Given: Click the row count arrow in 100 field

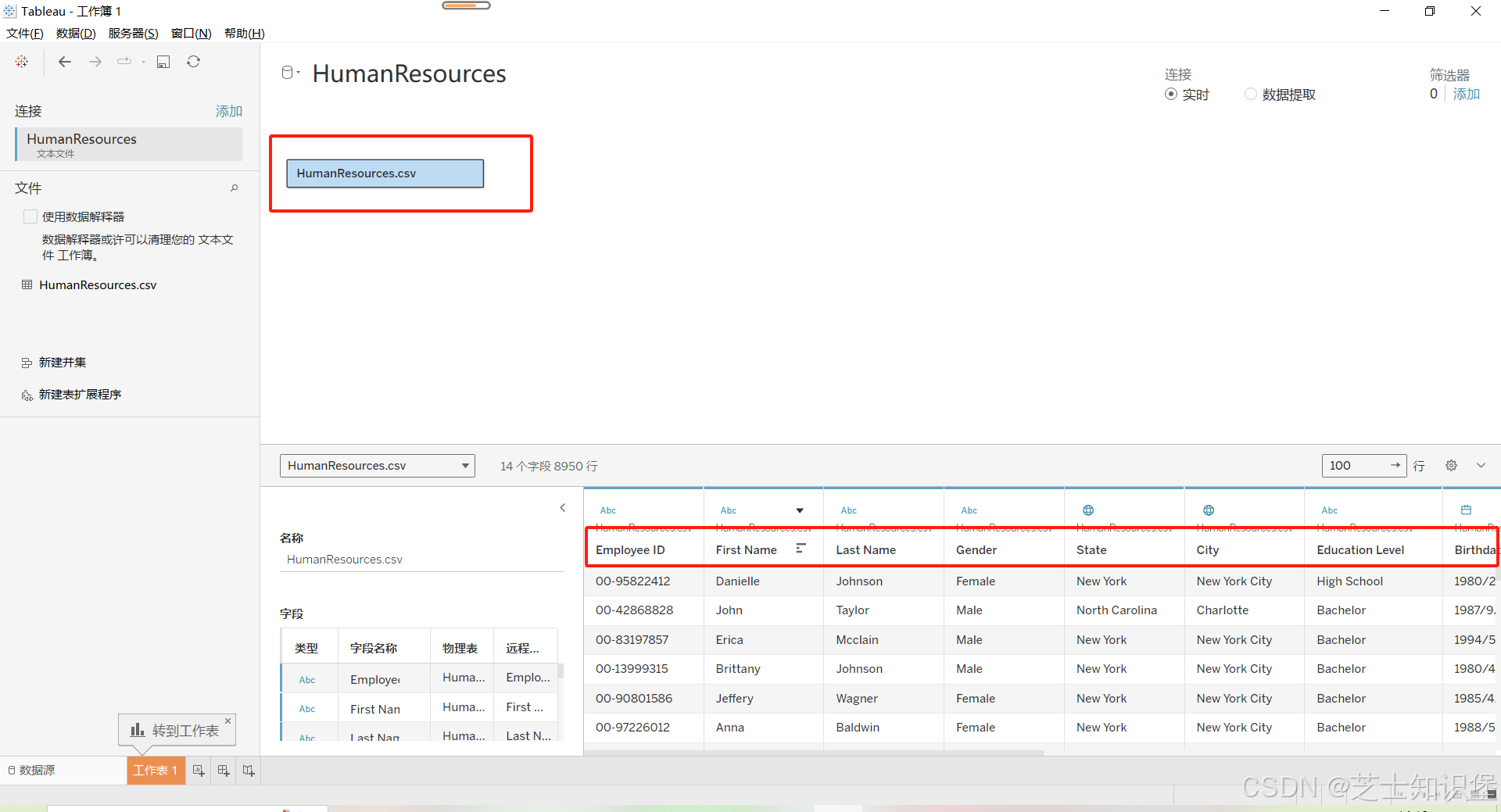Looking at the screenshot, I should click(x=1395, y=465).
